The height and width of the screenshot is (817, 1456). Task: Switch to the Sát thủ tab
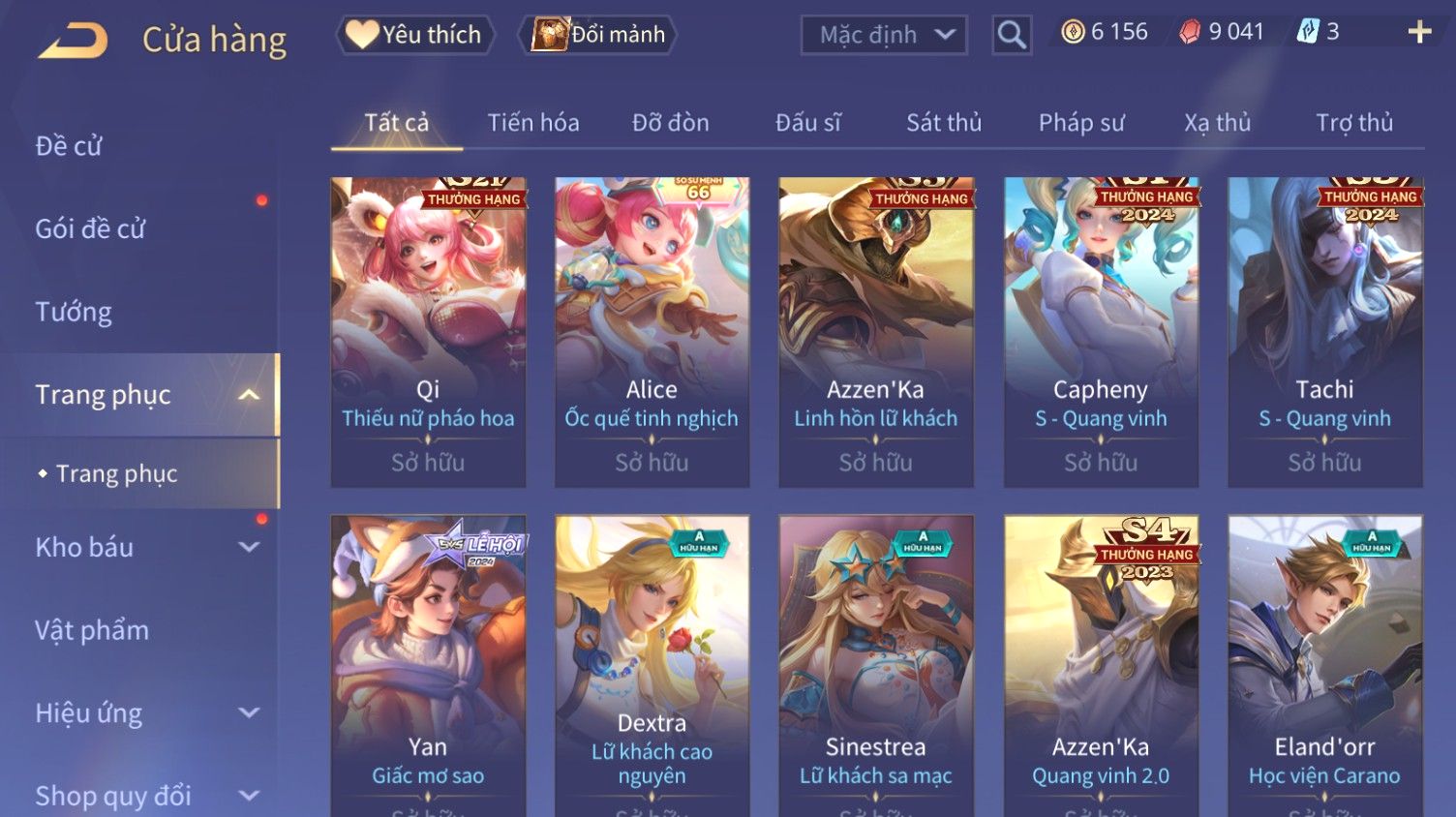pyautogui.click(x=944, y=123)
